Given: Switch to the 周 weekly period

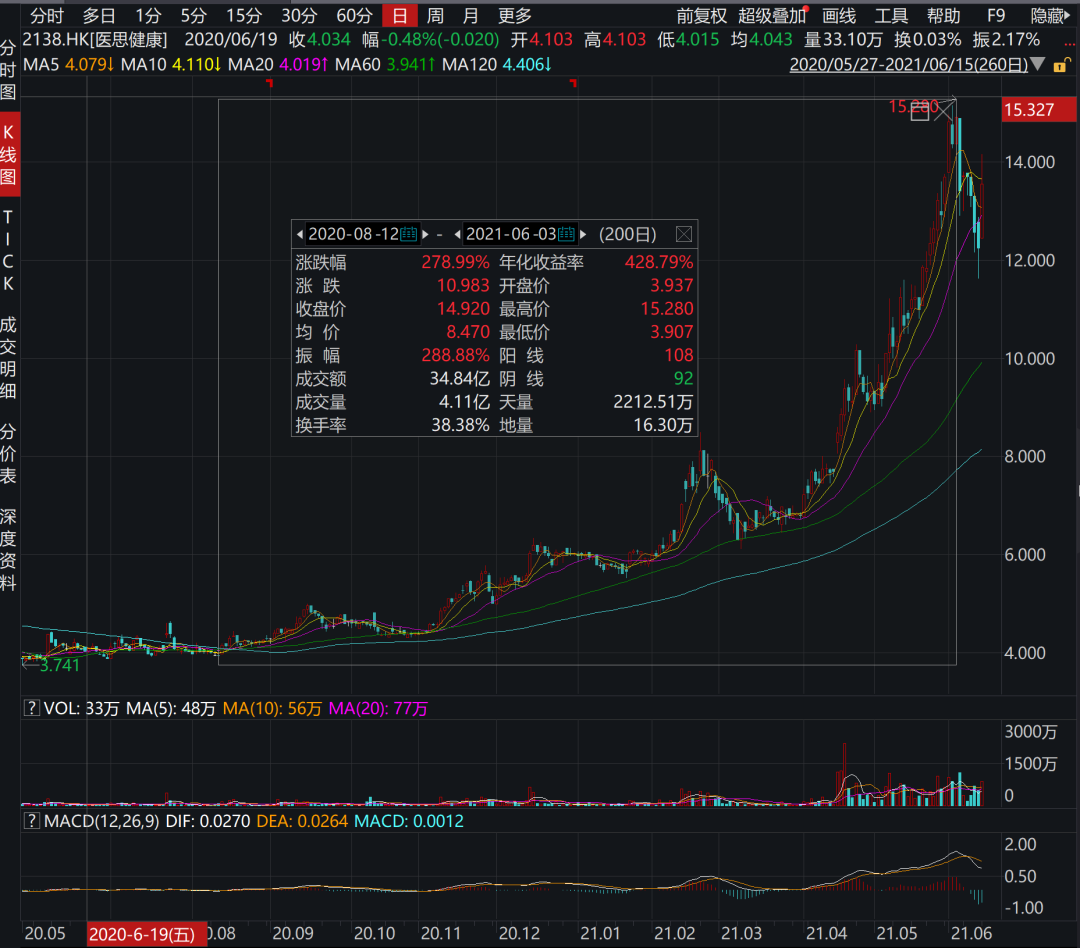Looking at the screenshot, I should pos(435,15).
